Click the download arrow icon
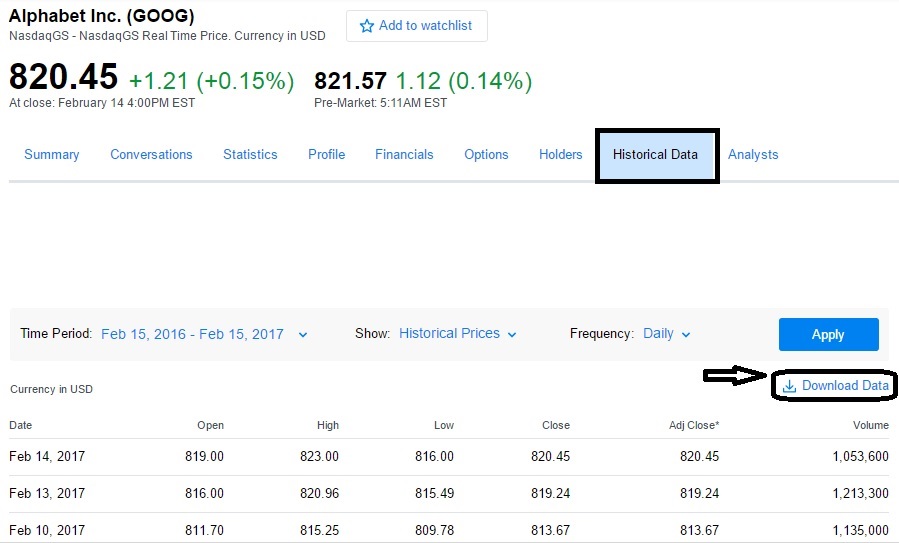 789,386
